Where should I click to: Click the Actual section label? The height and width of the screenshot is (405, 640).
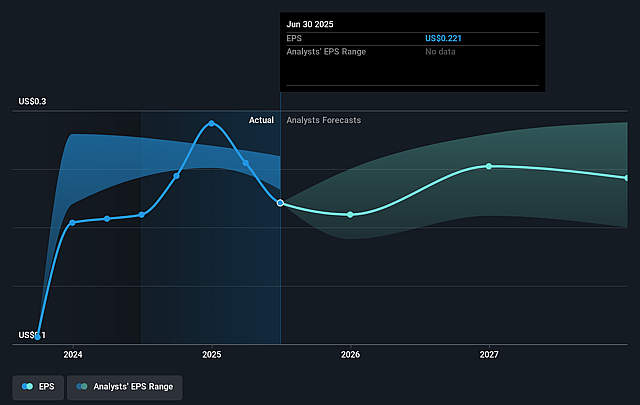point(261,120)
